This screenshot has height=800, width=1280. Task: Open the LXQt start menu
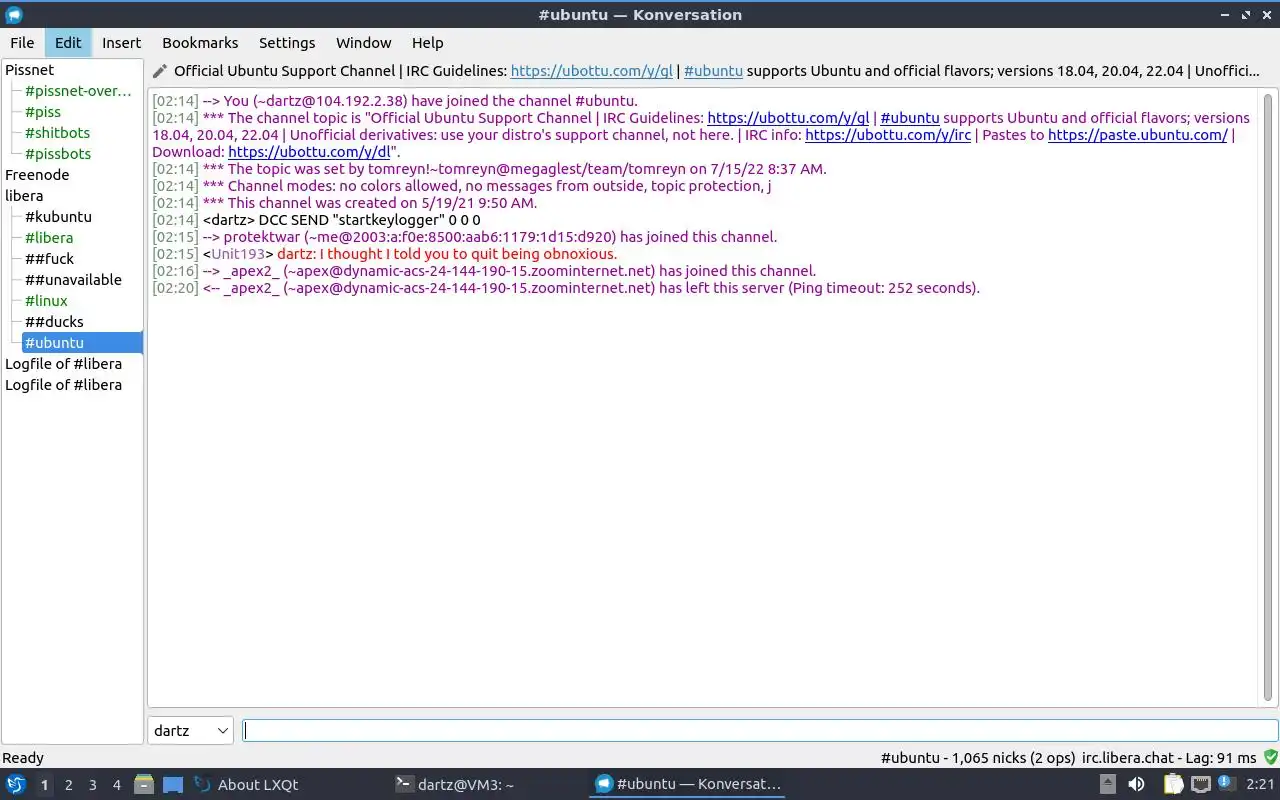pyautogui.click(x=16, y=785)
